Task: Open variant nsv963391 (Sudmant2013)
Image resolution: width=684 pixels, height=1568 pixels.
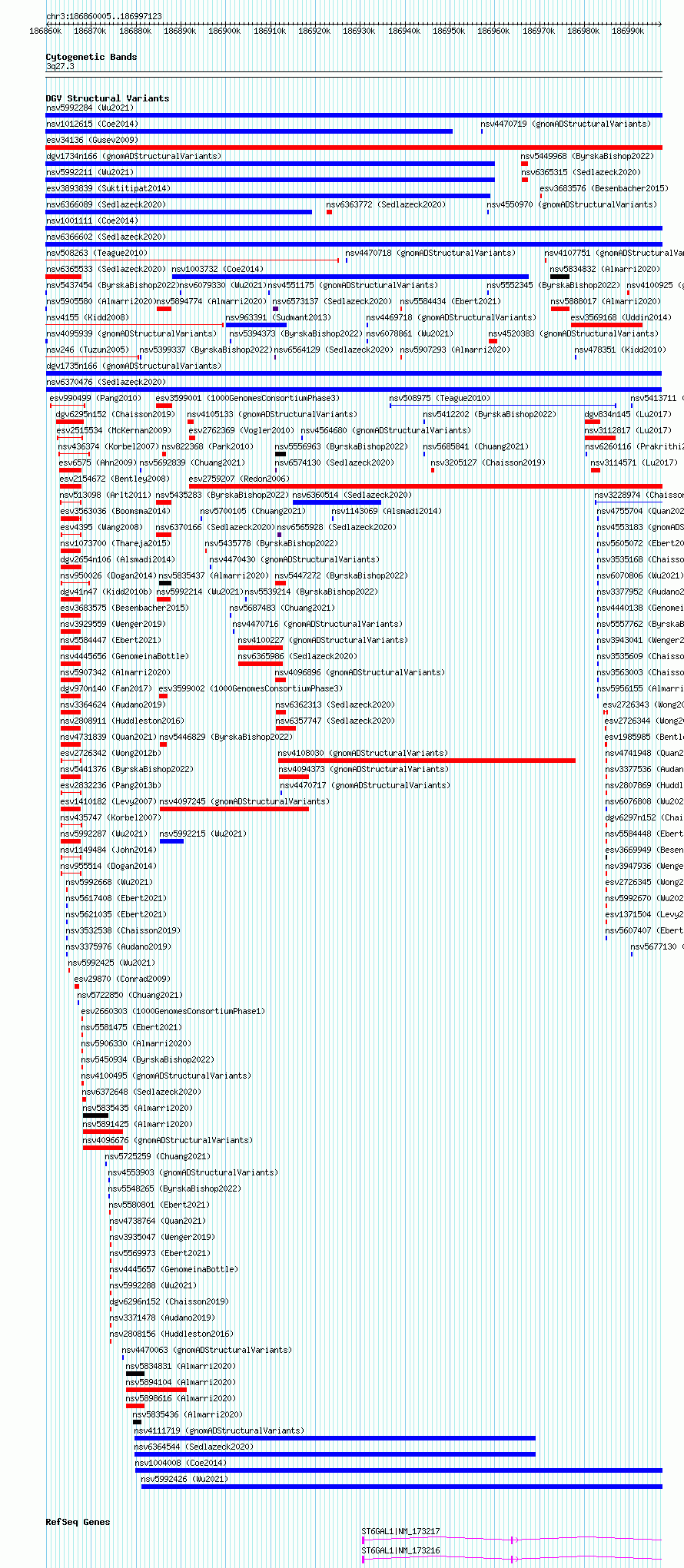Action: coord(278,317)
